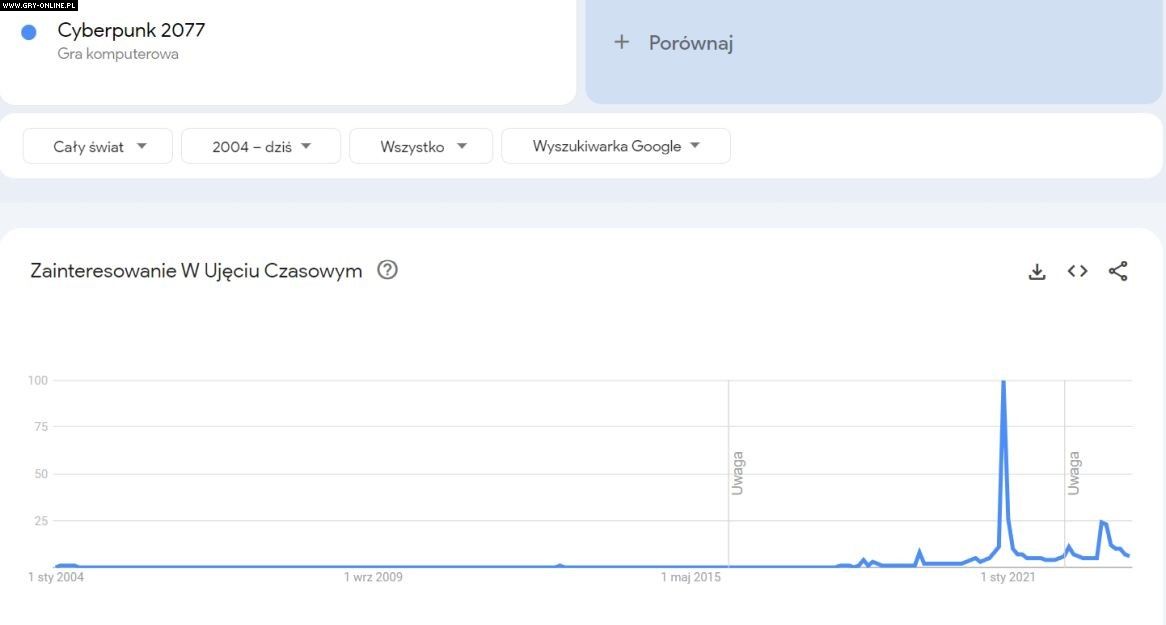
Task: Expand the Wyszukiwarka Google search type dropdown
Action: click(615, 146)
